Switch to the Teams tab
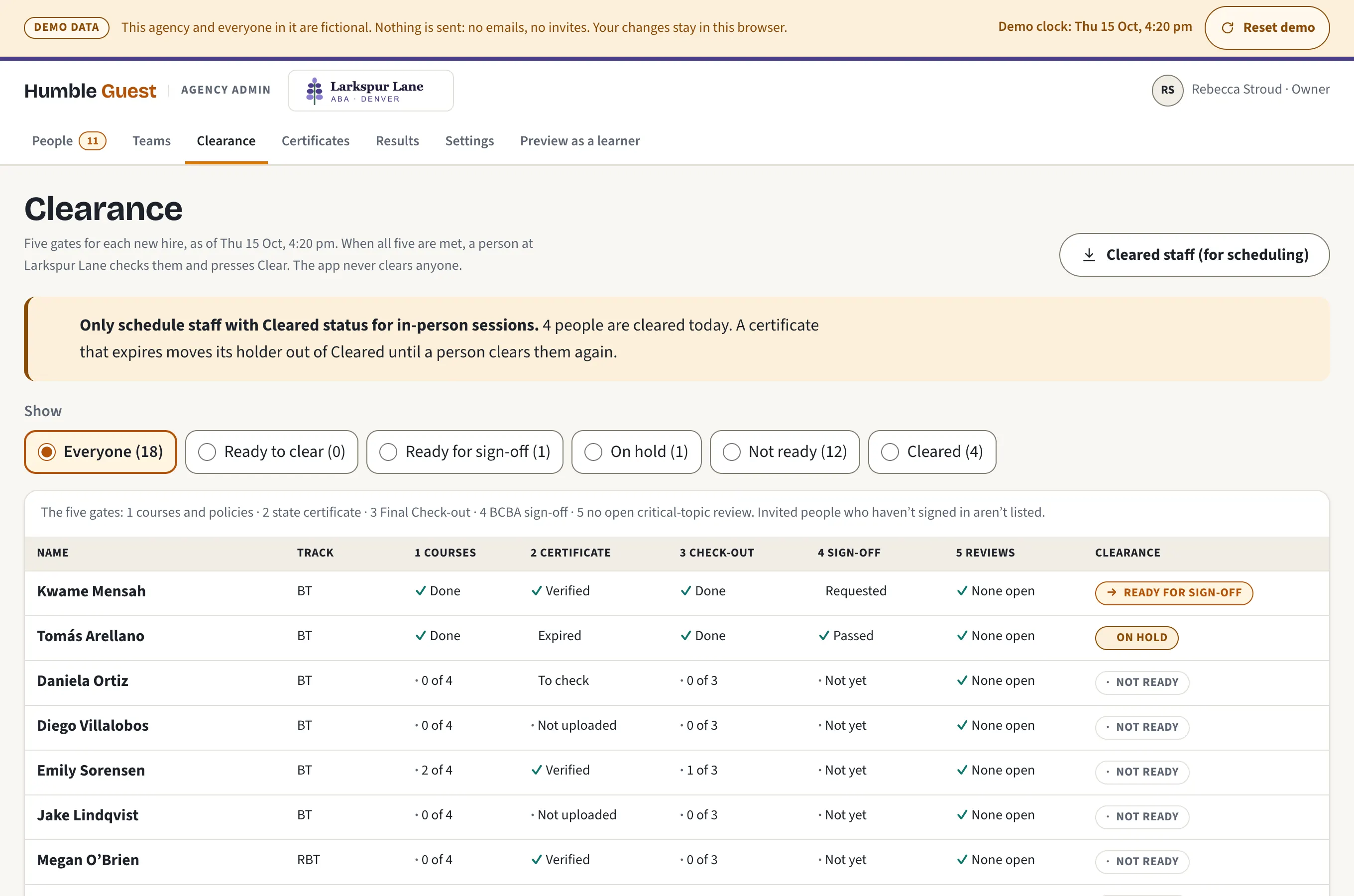 (151, 141)
